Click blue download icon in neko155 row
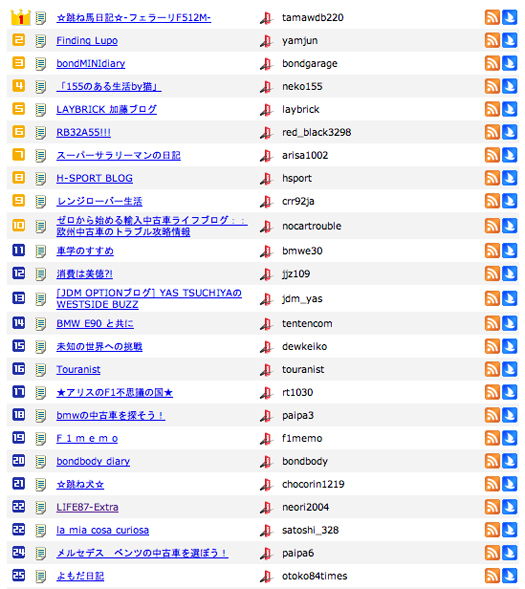This screenshot has height=589, width=525. point(510,86)
